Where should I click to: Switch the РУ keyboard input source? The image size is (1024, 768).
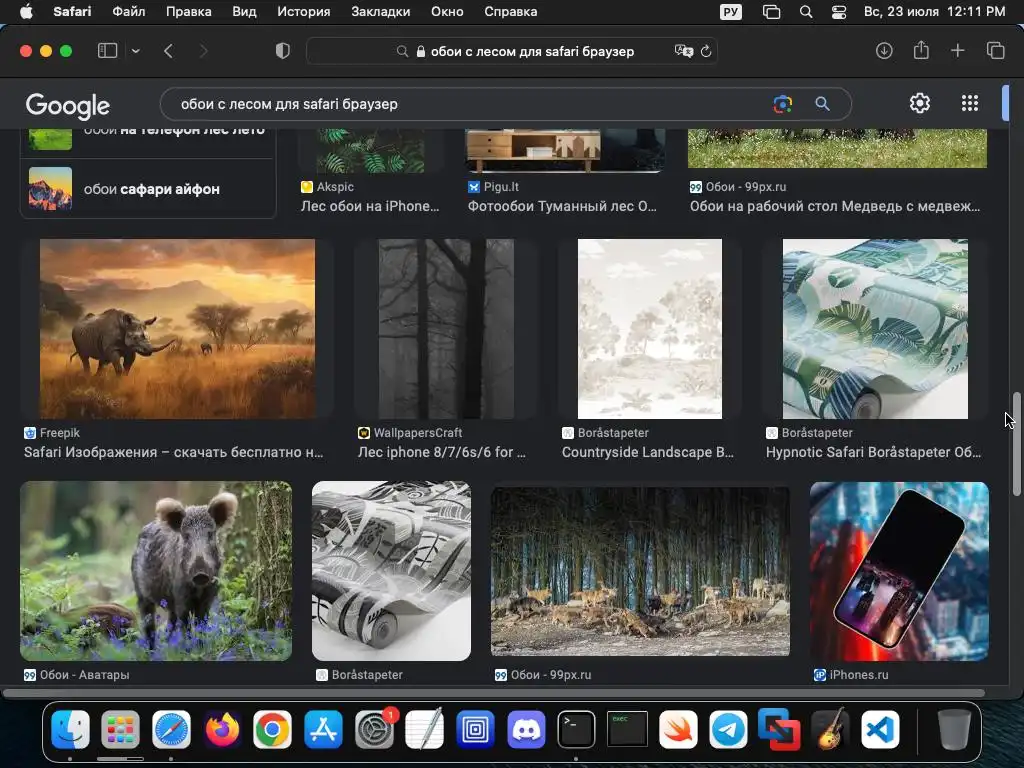pyautogui.click(x=731, y=12)
